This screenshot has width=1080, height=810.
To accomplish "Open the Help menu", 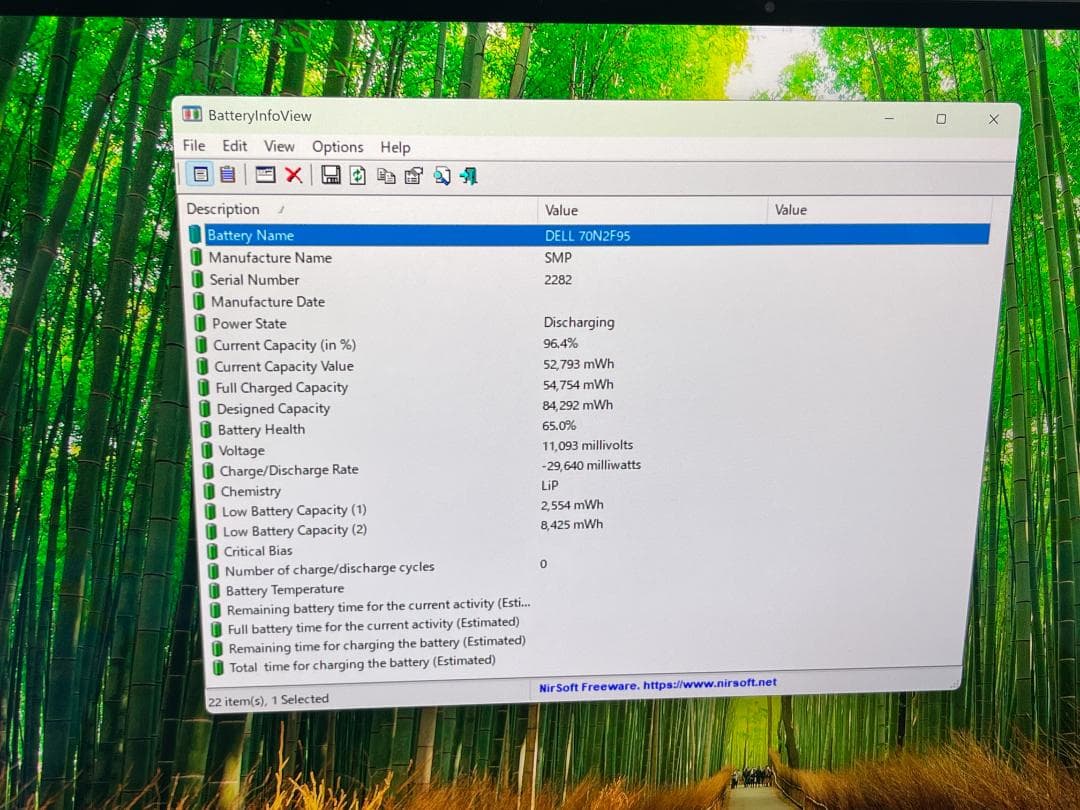I will [395, 147].
